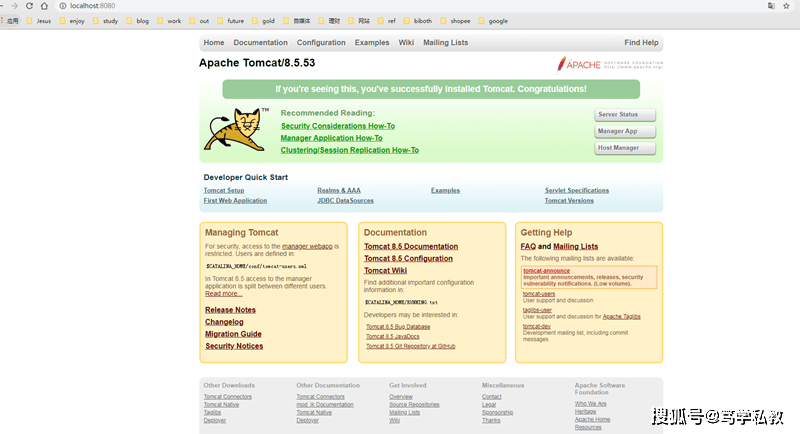800x434 pixels.
Task: Open the Tomcat Setup link
Action: [224, 190]
